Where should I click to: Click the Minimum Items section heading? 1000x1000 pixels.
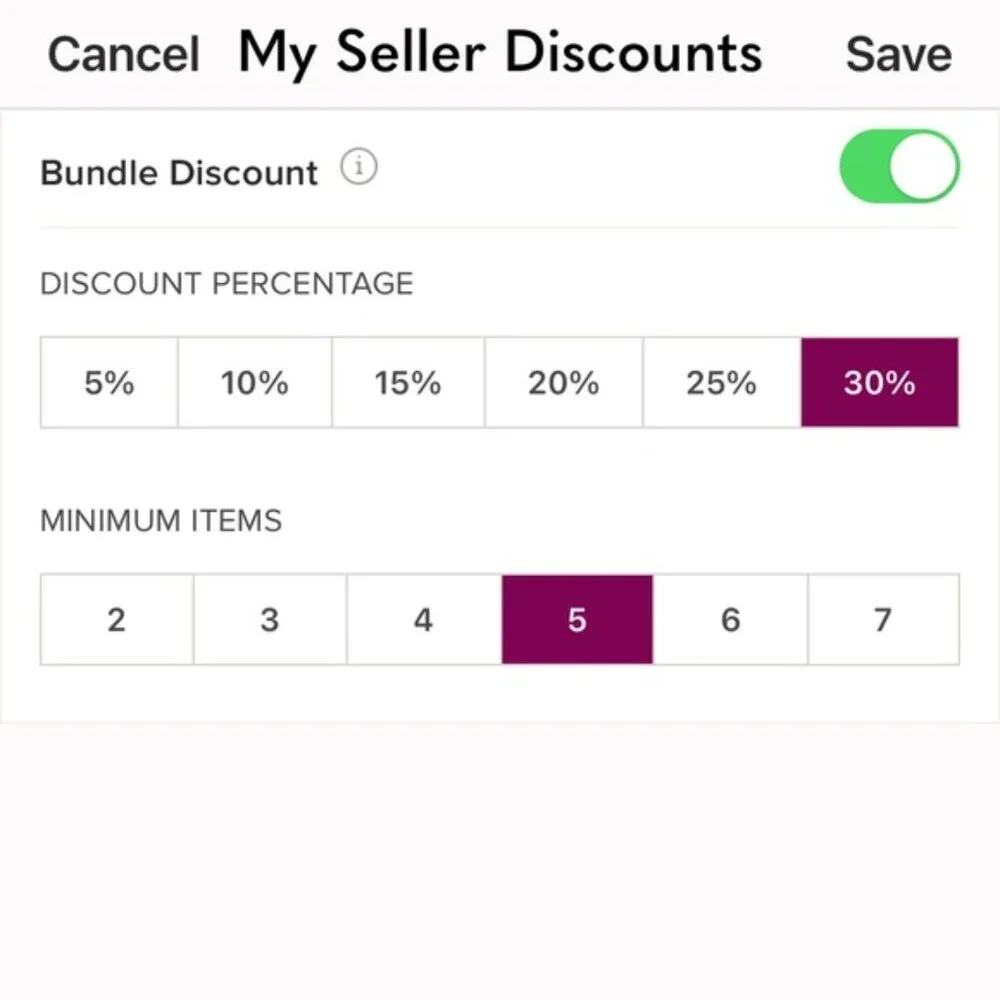(161, 521)
